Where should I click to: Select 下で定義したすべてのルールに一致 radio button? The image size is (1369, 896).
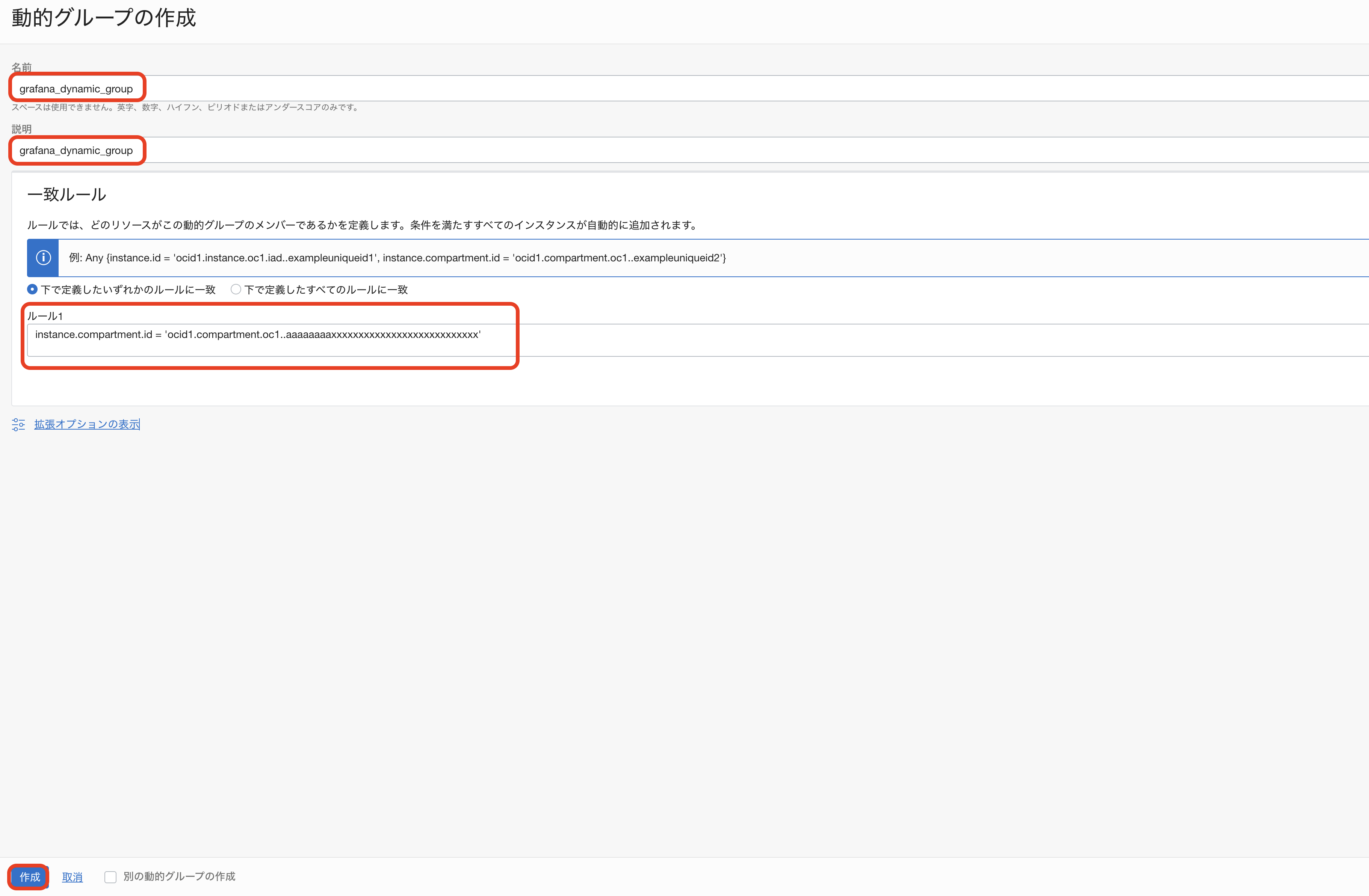click(235, 289)
